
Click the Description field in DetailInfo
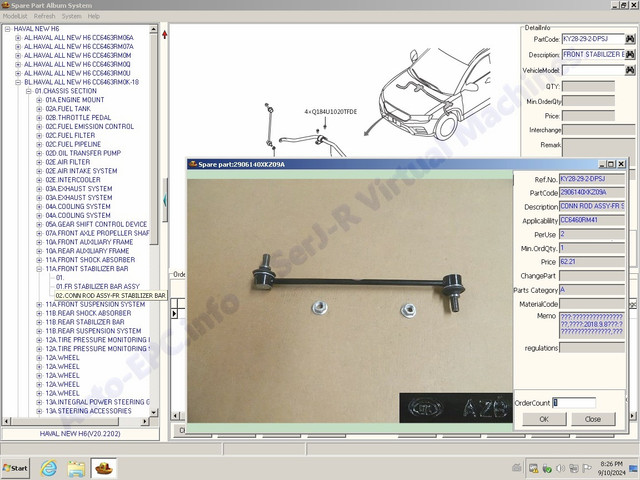coord(593,54)
